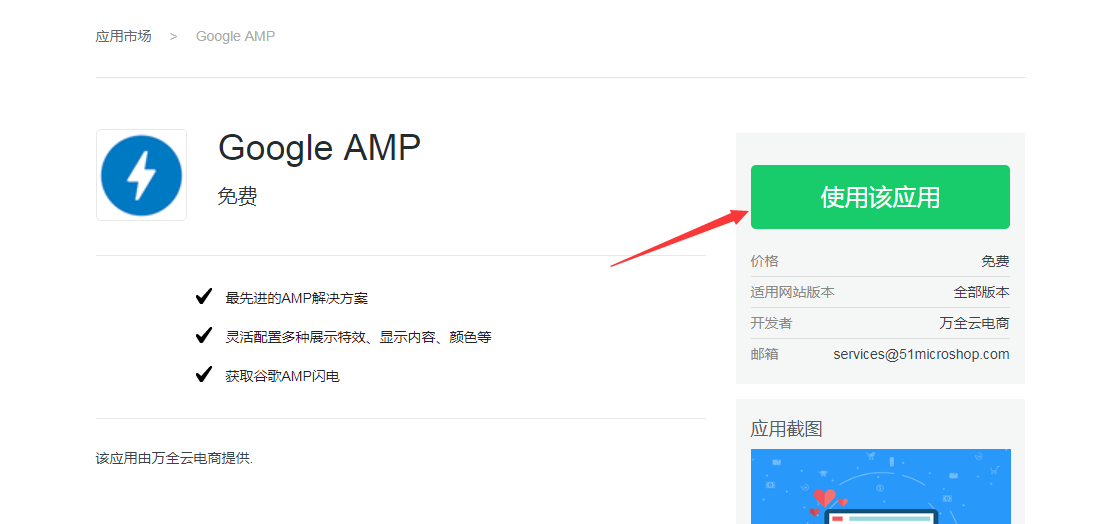
Task: Click the 免费 price label under the title
Action: tap(237, 196)
